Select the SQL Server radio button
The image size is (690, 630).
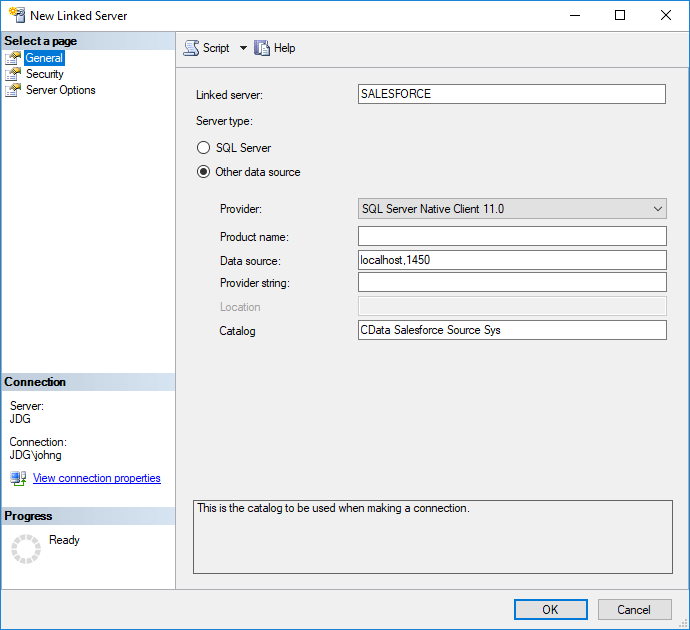pyautogui.click(x=203, y=148)
